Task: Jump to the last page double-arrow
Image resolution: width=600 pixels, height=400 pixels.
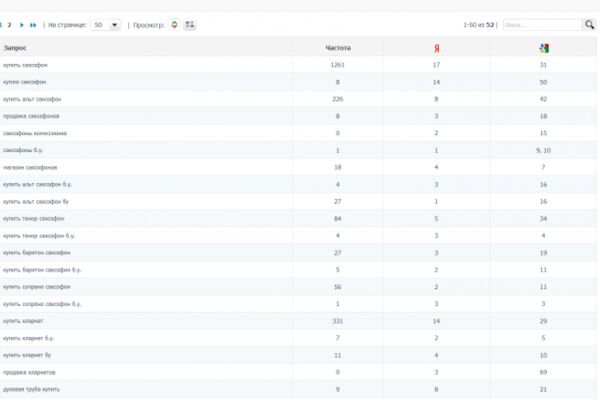Action: [x=33, y=25]
